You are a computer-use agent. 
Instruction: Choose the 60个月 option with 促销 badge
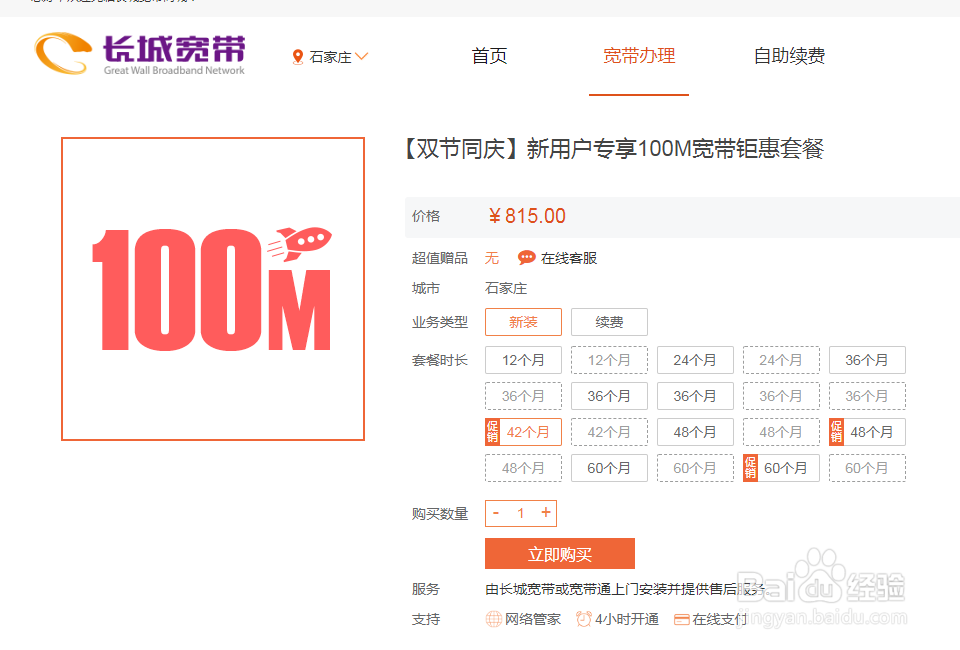tap(781, 468)
